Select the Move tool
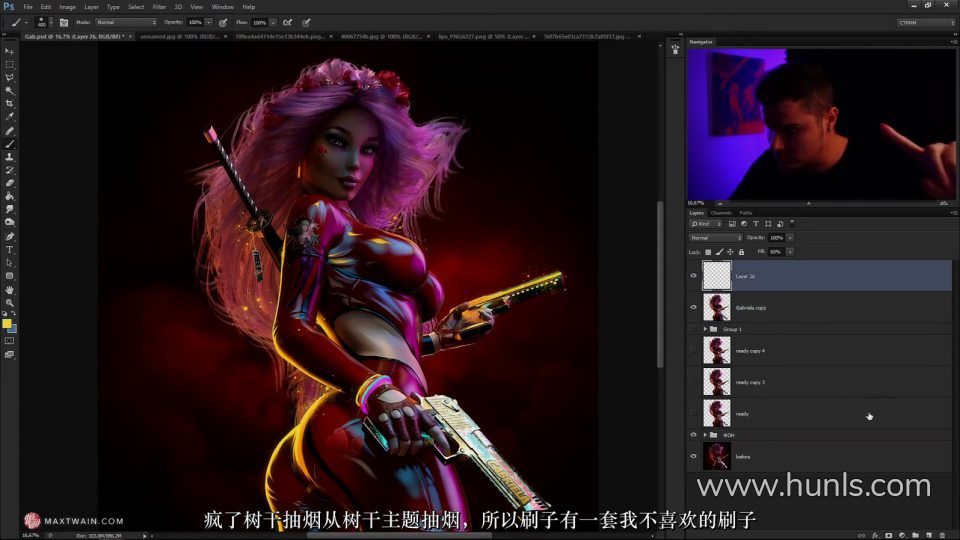Image resolution: width=960 pixels, height=540 pixels. tap(9, 51)
